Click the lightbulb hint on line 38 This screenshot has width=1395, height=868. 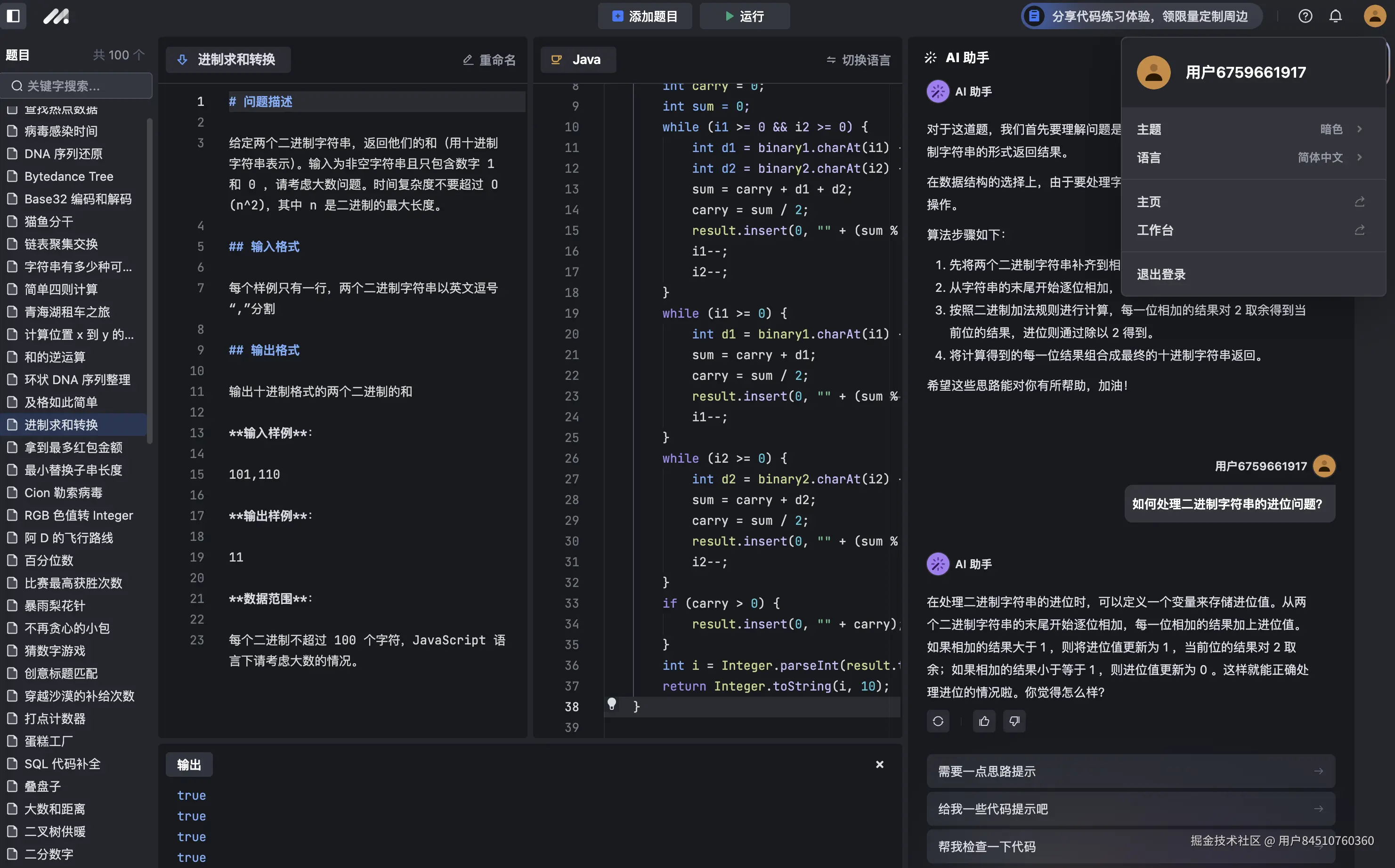[612, 704]
